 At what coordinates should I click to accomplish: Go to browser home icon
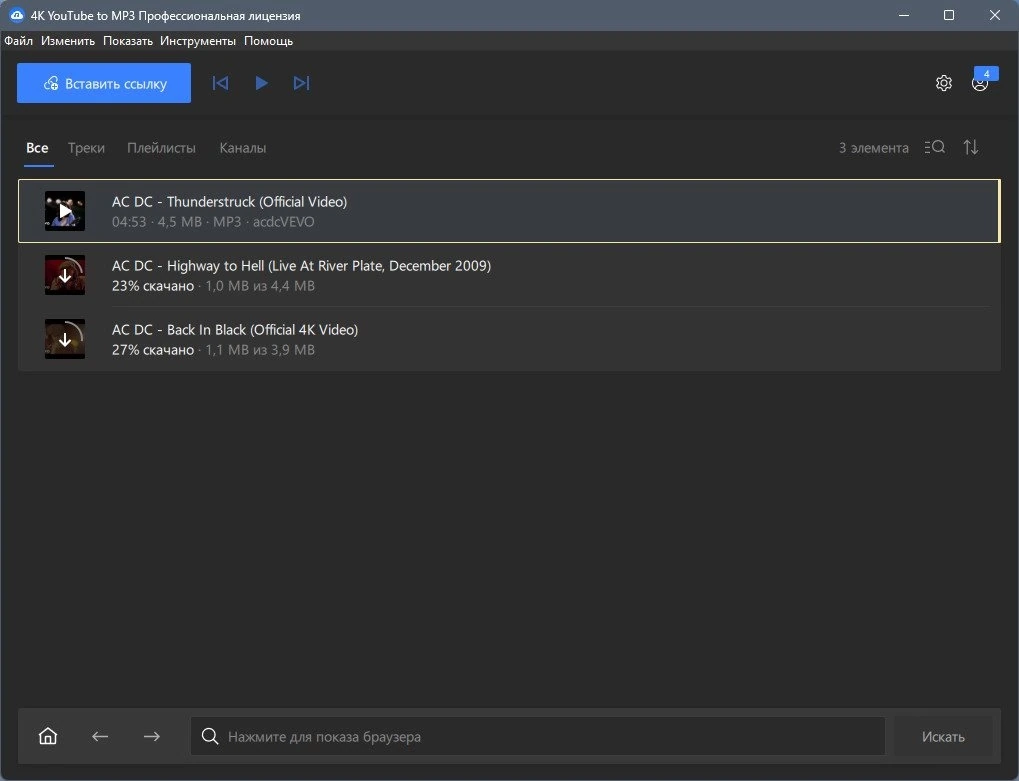pyautogui.click(x=48, y=736)
